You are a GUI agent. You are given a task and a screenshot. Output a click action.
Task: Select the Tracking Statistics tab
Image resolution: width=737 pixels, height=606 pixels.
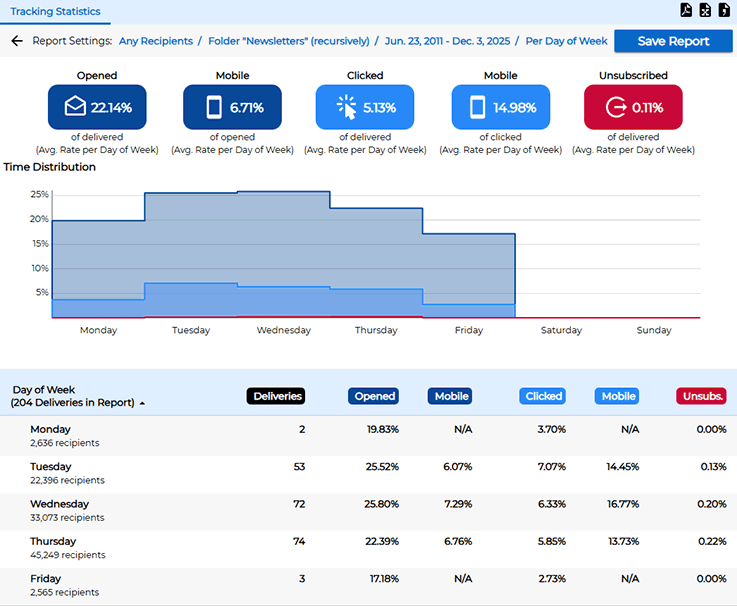pos(55,12)
